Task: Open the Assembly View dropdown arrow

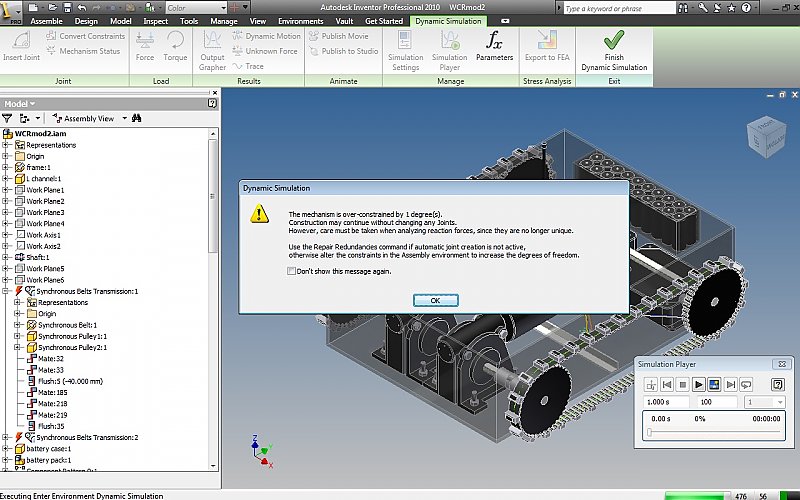Action: click(124, 118)
